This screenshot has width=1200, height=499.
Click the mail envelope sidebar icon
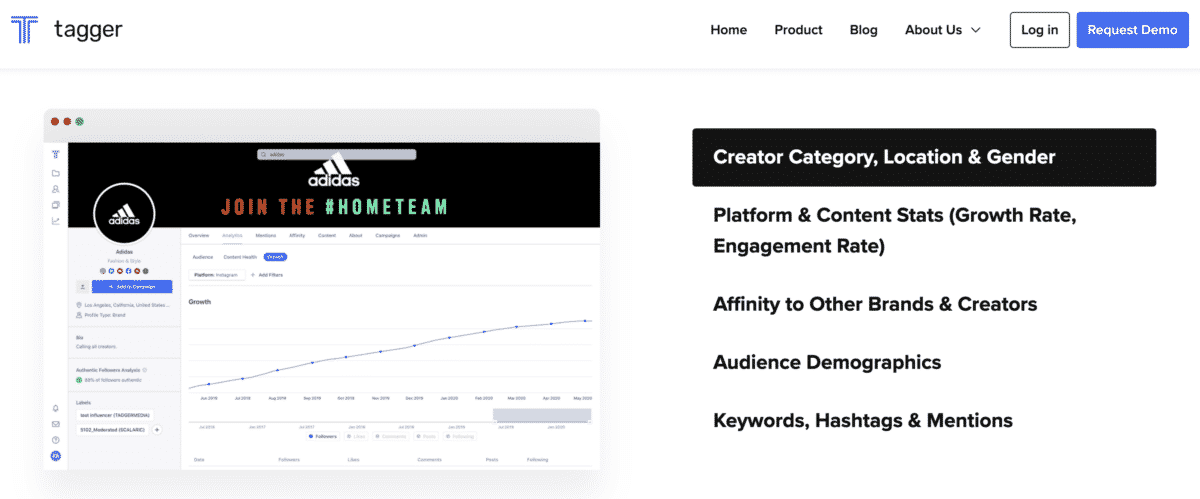56,424
